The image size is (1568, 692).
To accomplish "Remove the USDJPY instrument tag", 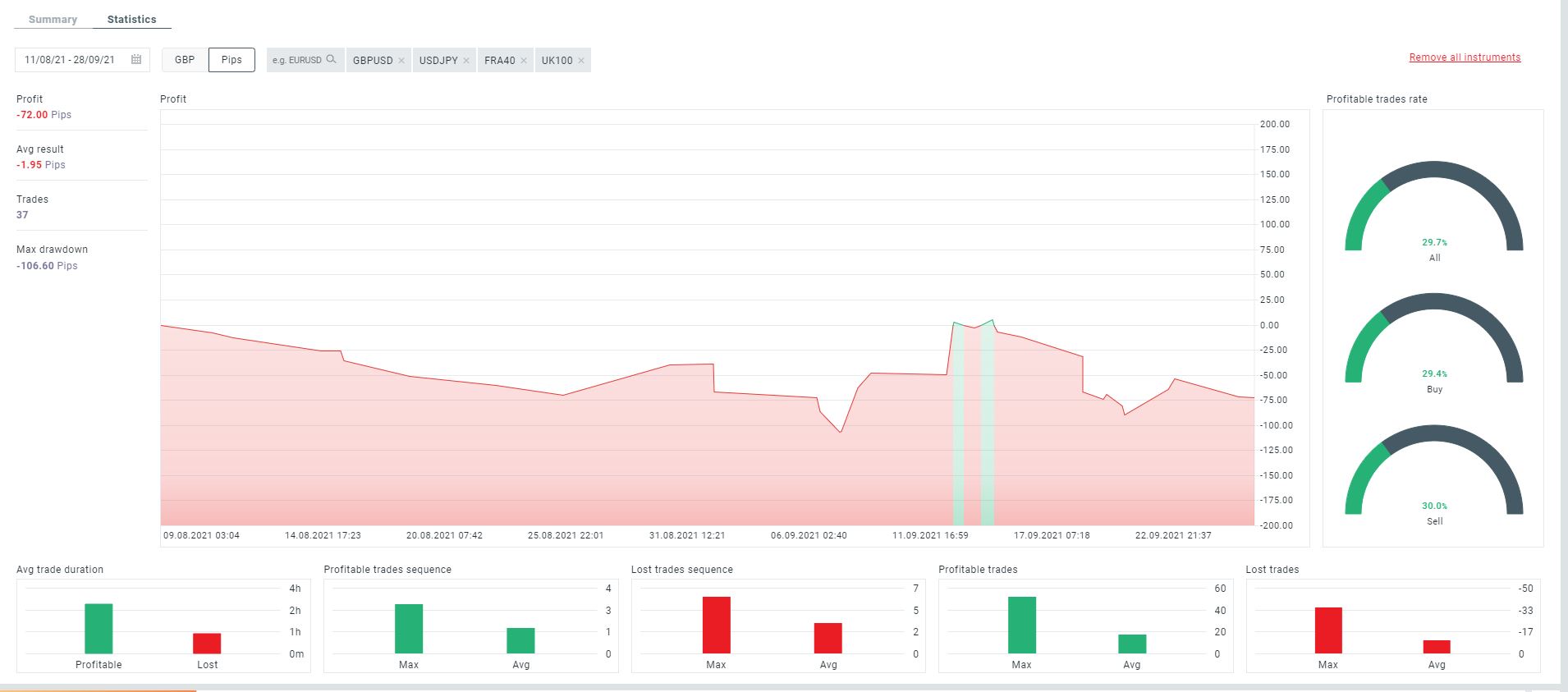I will 466,61.
